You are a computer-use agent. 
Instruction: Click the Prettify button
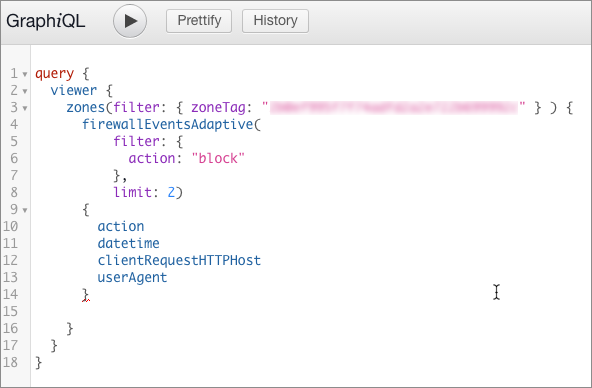199,21
